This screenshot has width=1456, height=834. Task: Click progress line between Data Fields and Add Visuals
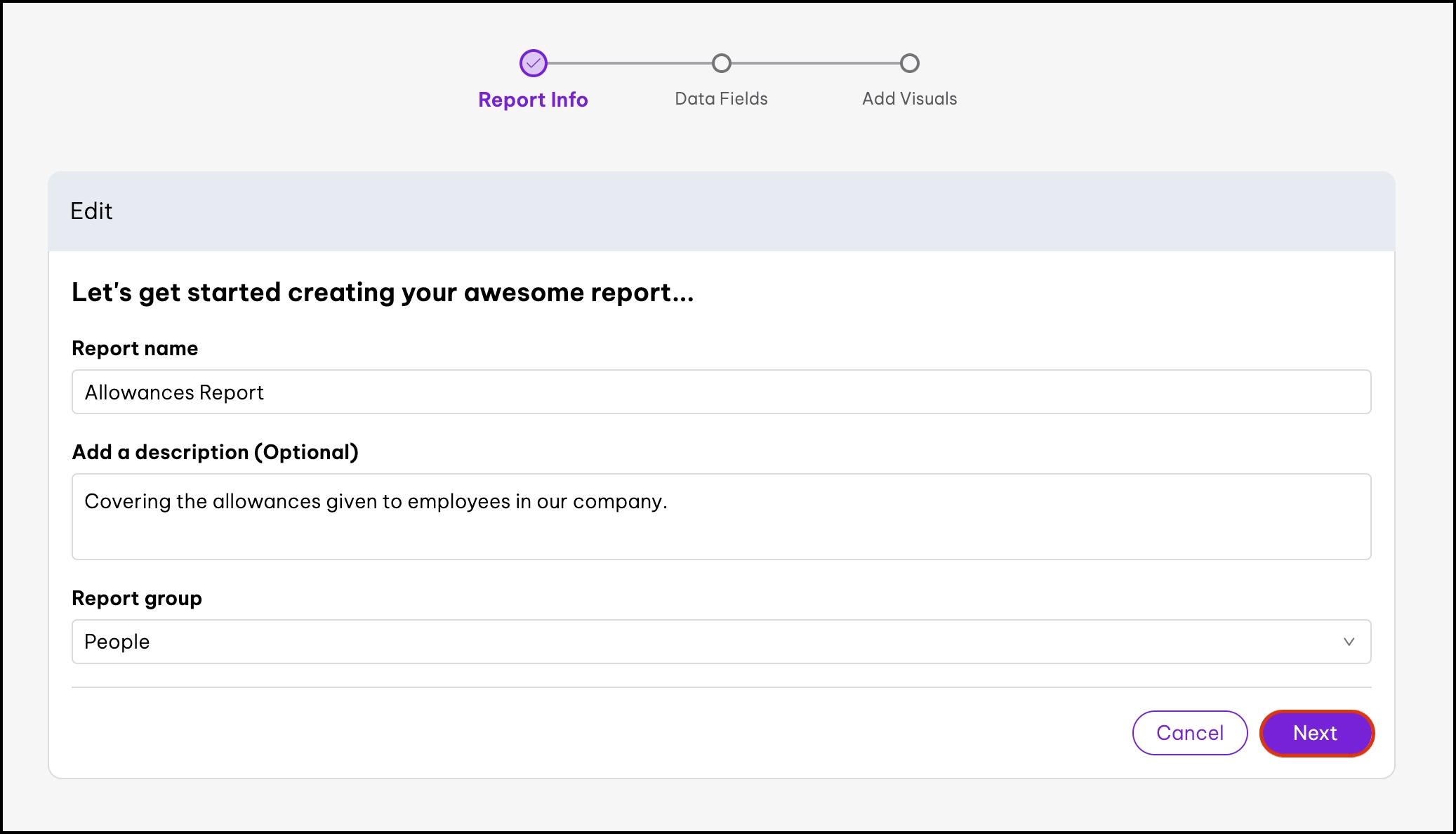pyautogui.click(x=816, y=63)
